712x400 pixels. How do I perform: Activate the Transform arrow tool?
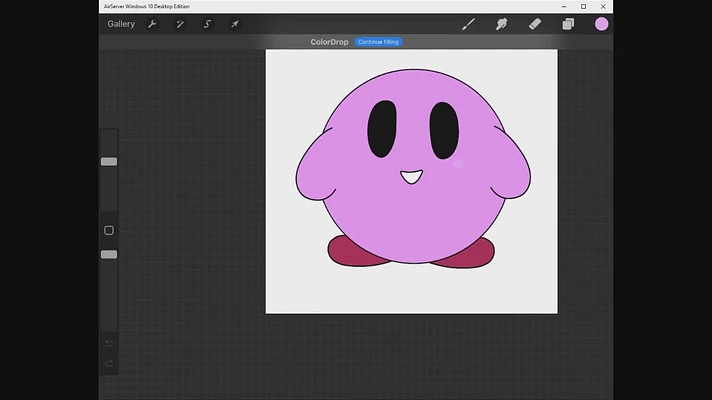(234, 24)
